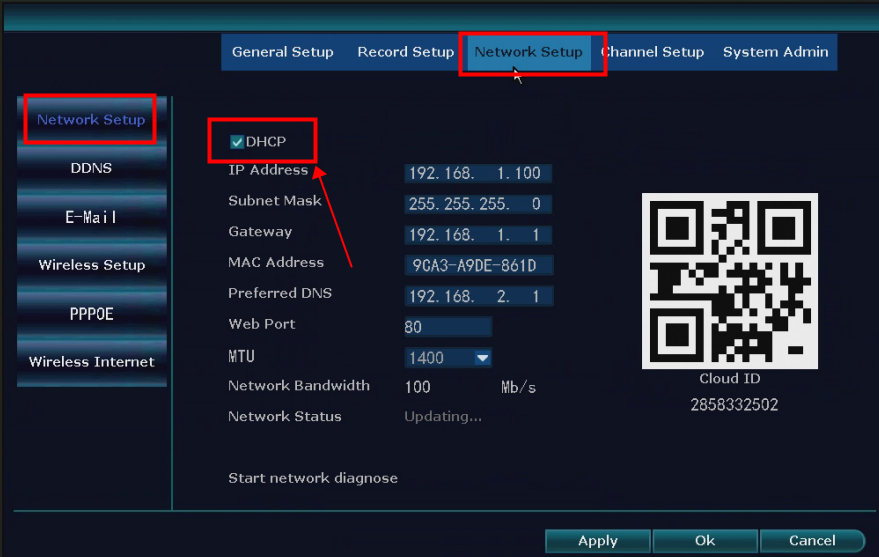Toggle the DHCP checkbox
The width and height of the screenshot is (879, 557).
tap(237, 142)
